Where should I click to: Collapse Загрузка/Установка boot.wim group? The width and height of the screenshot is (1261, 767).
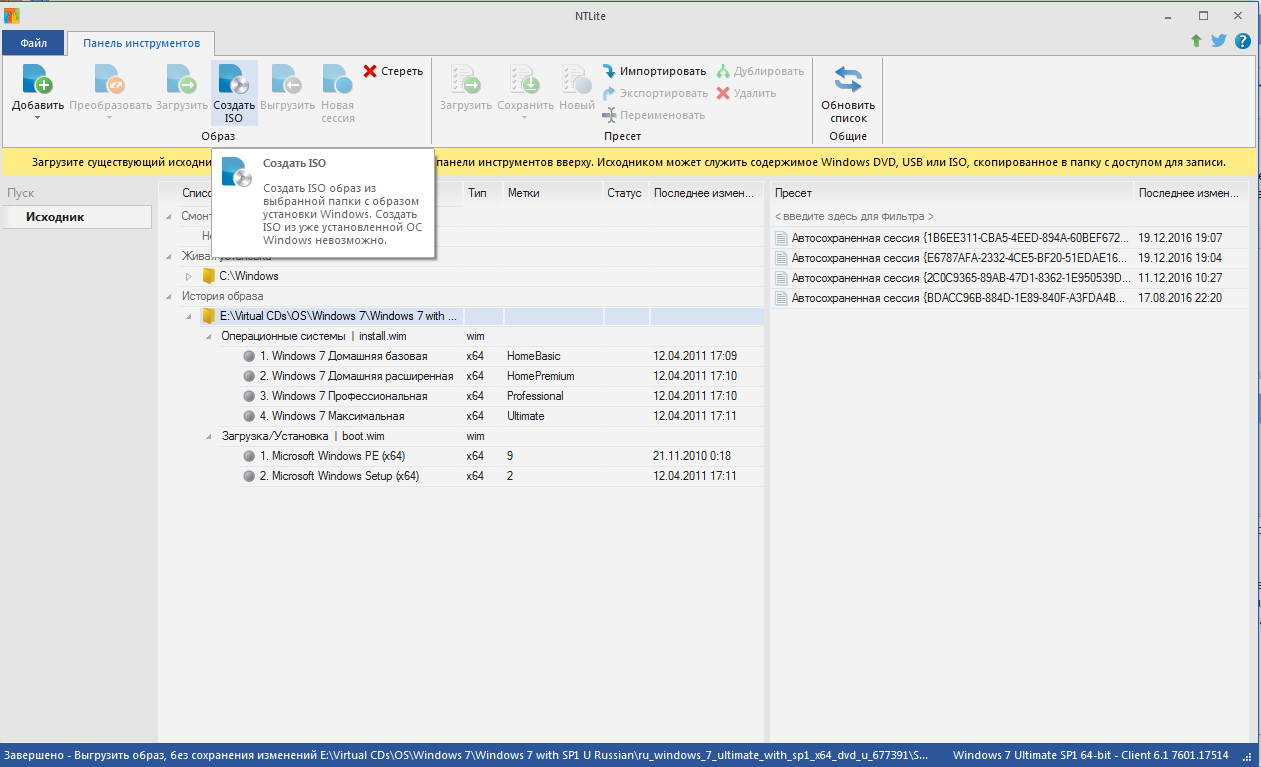coord(208,436)
